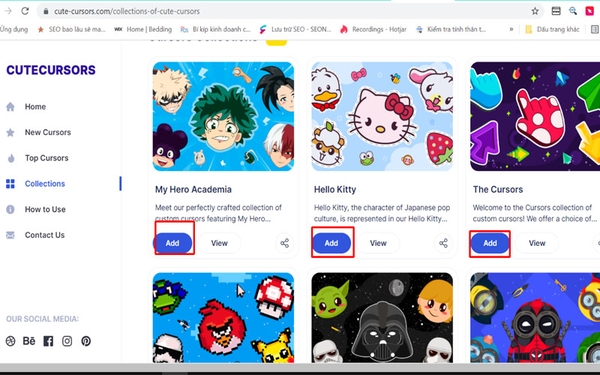Click the forward navigation arrow

tap(8, 11)
